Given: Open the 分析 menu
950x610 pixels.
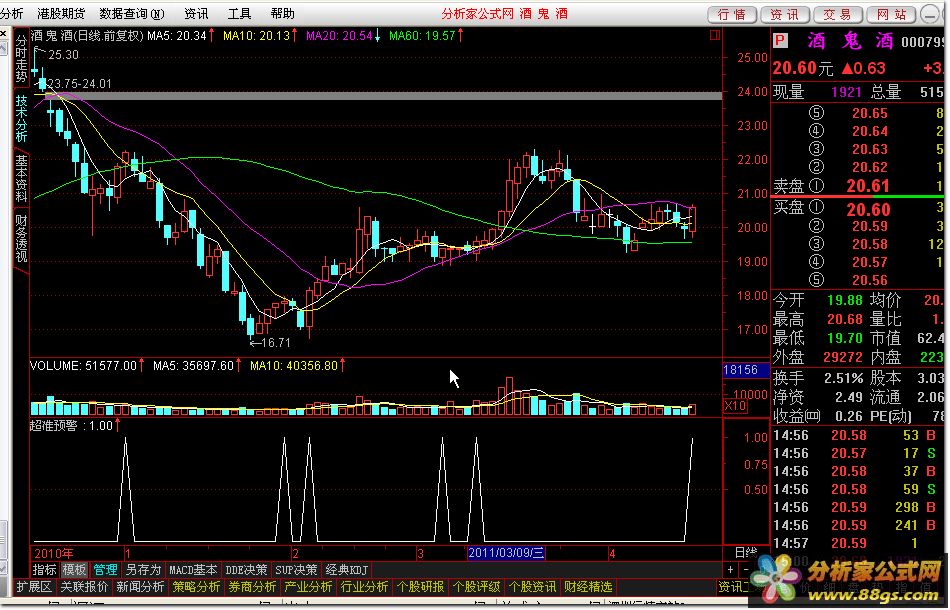Looking at the screenshot, I should [x=11, y=13].
